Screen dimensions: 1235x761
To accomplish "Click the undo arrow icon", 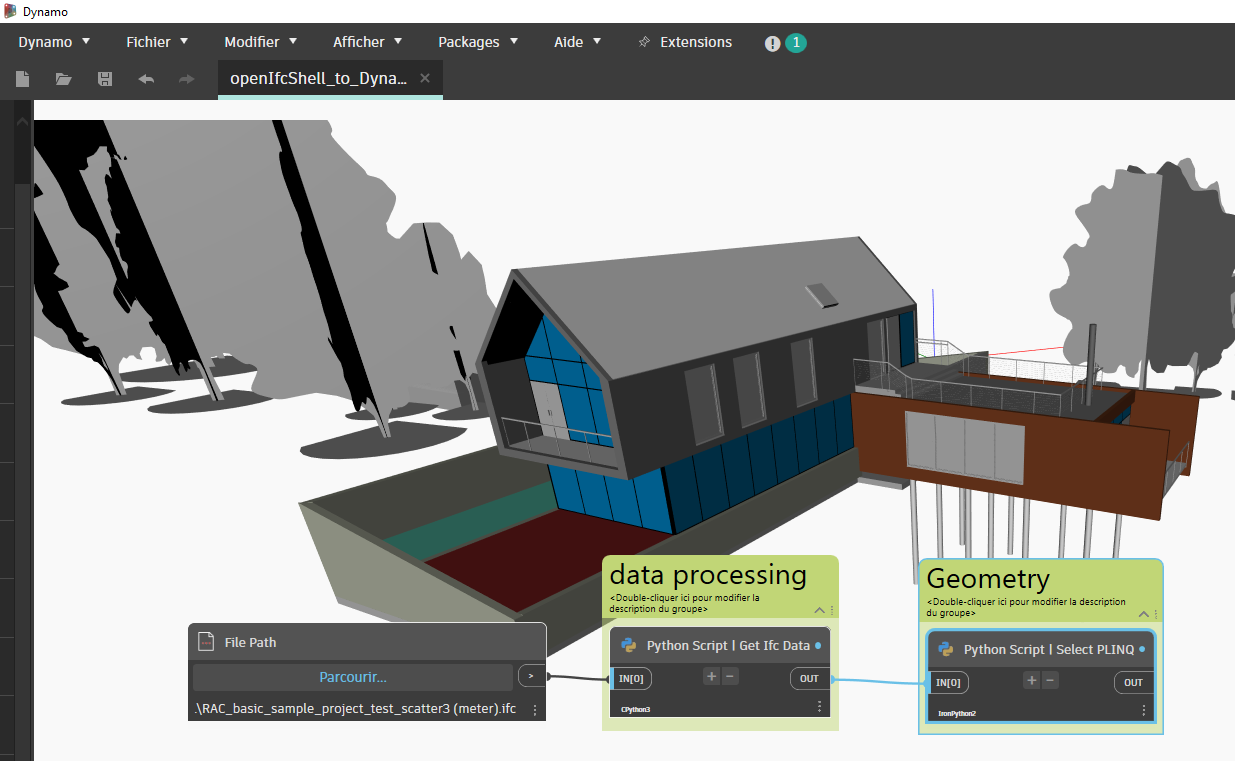I will coord(146,78).
